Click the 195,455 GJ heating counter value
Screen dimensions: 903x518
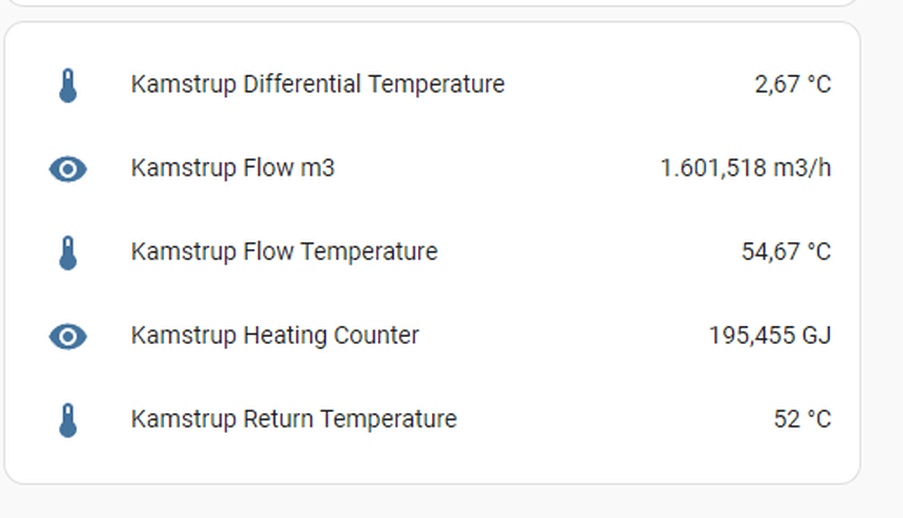point(770,335)
